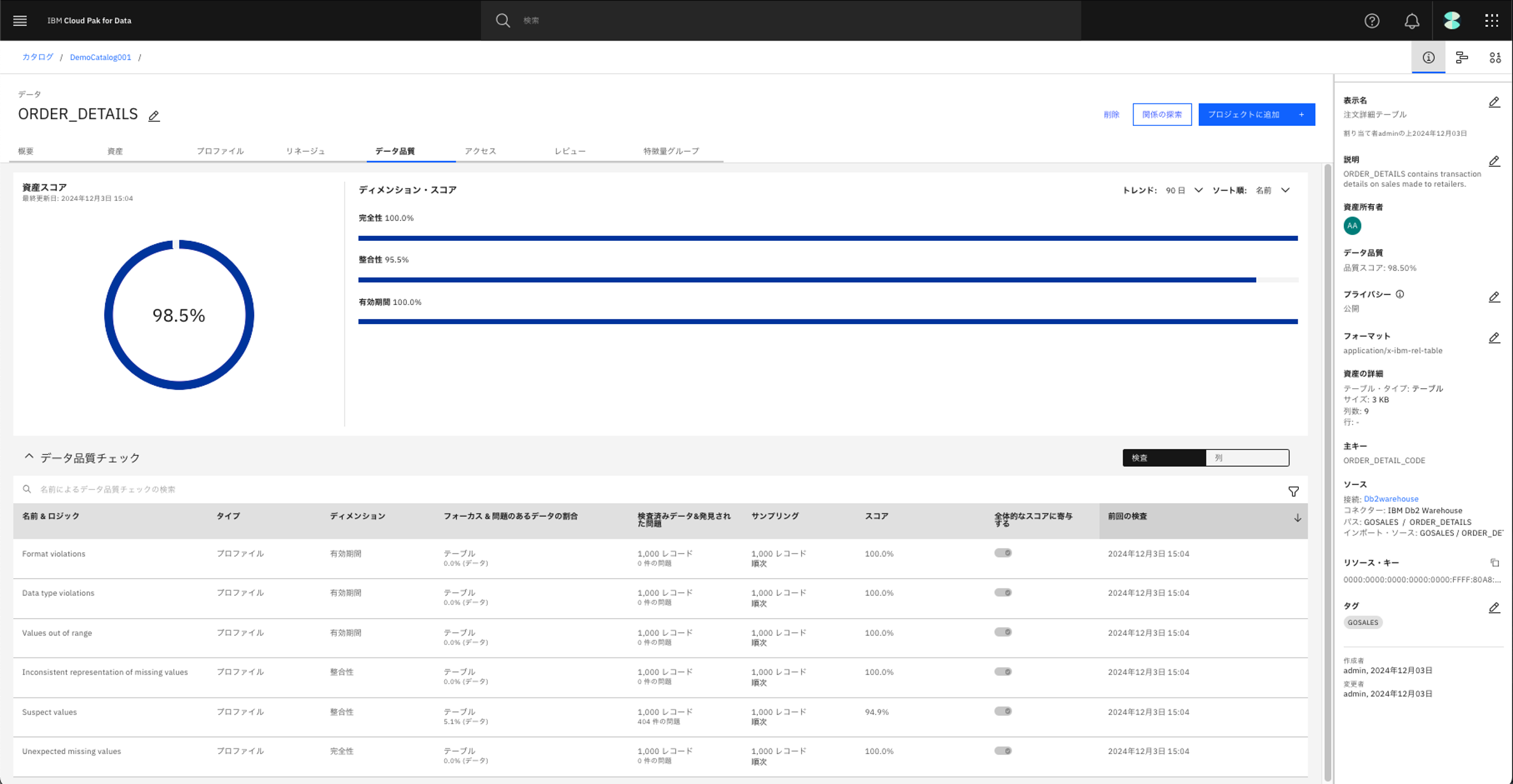Screen dimensions: 1513x784
Task: Toggle score contribution for Suspect values
Action: point(1003,711)
